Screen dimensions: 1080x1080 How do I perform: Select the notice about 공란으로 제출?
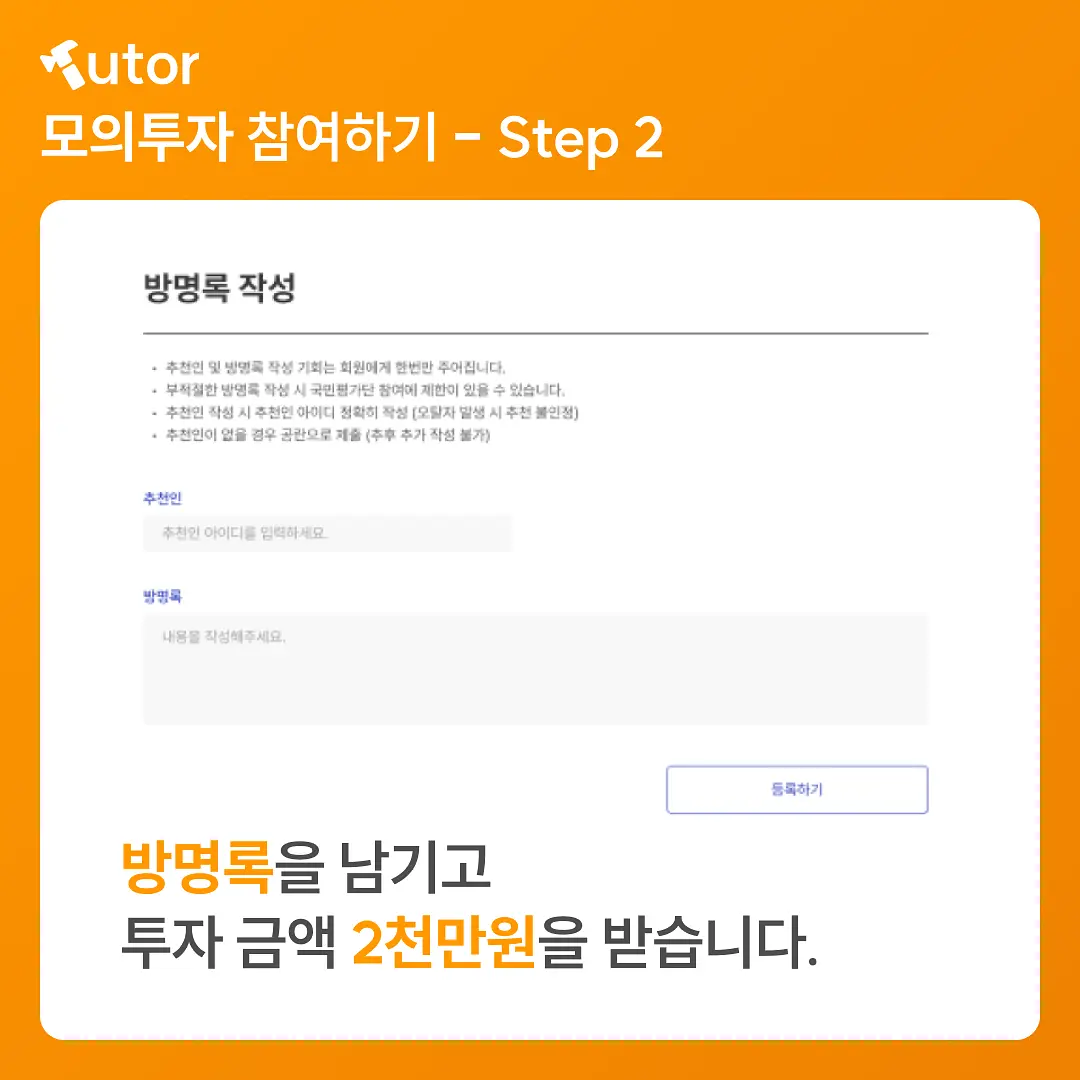(x=328, y=435)
